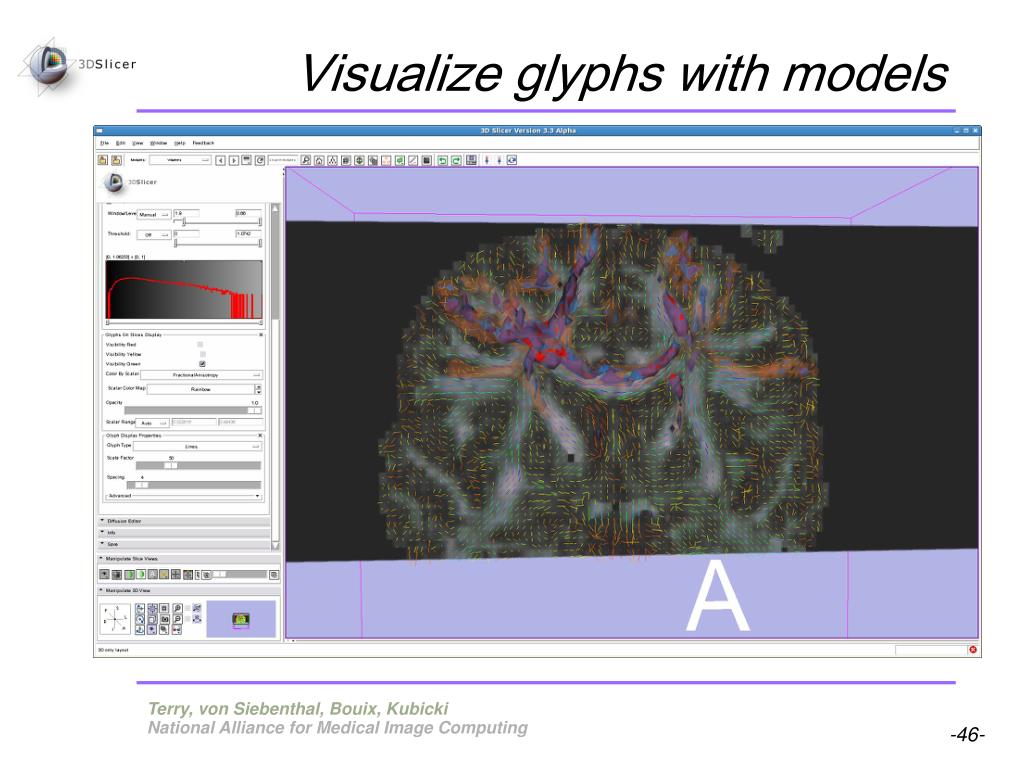This screenshot has width=1024, height=768.
Task: Click the threshold upper field 1.0742
Action: (x=248, y=234)
